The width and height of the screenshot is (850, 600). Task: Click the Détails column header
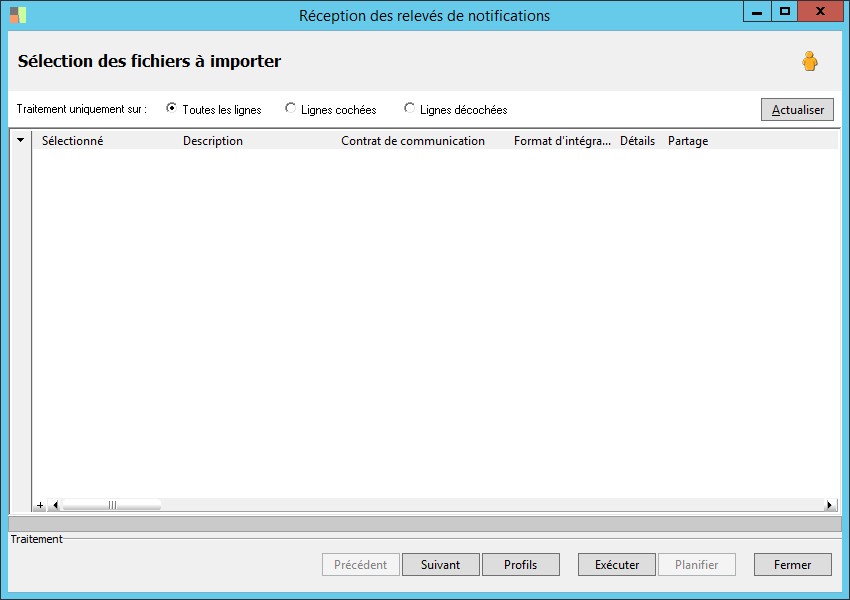(x=637, y=141)
